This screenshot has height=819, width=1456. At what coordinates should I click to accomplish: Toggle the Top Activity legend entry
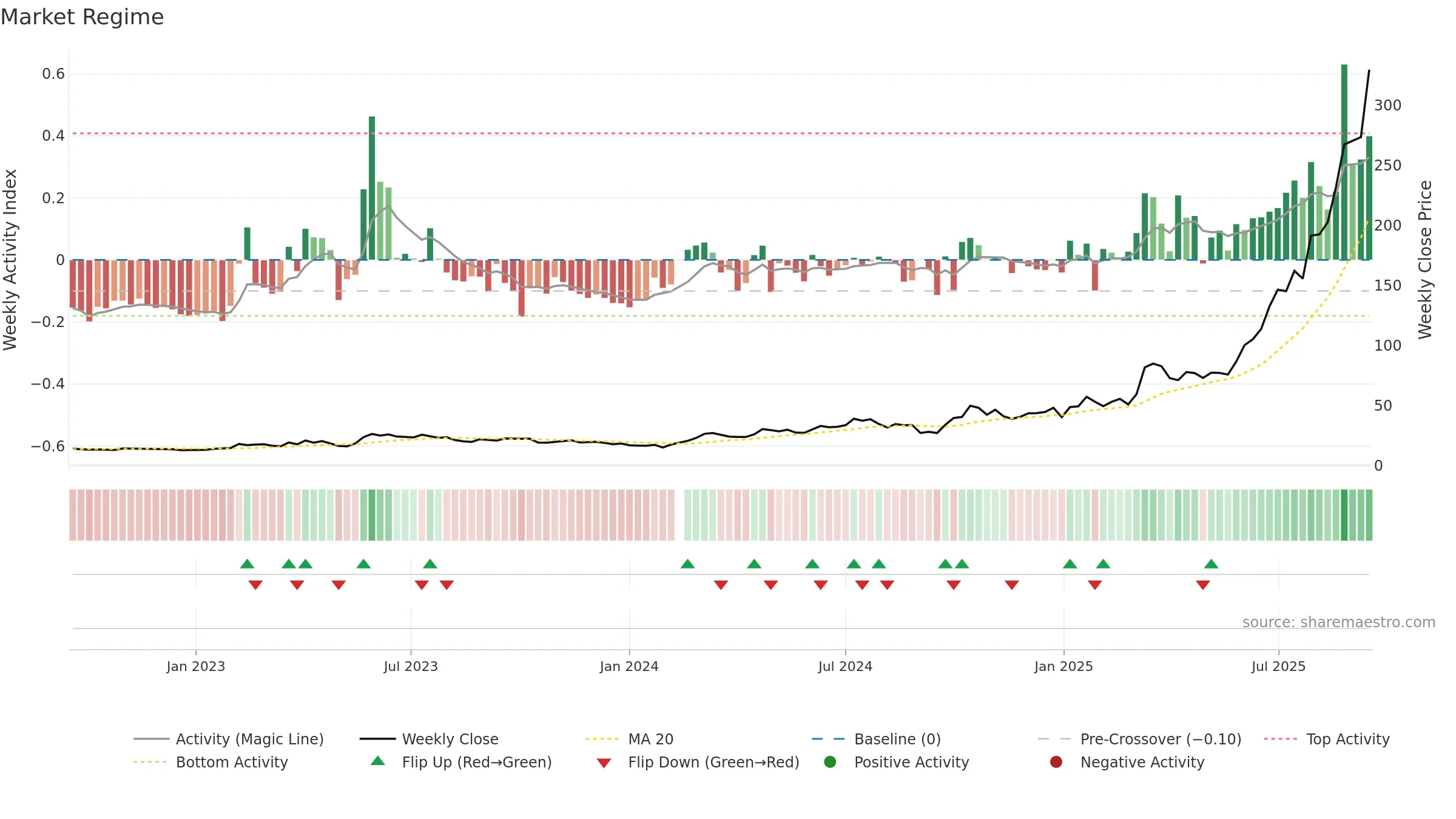click(1327, 739)
